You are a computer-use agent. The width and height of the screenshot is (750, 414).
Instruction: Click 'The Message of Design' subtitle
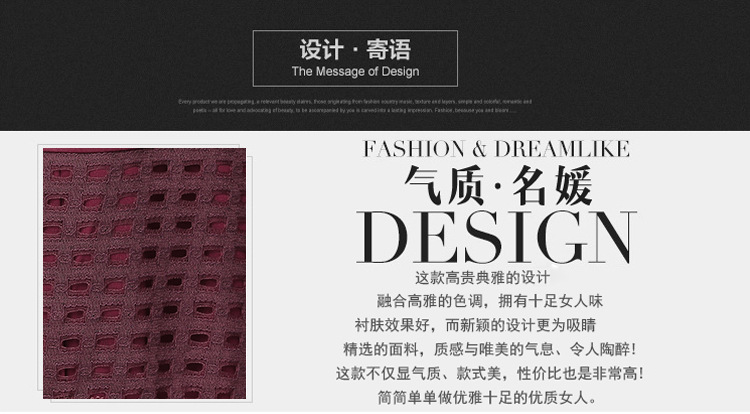pyautogui.click(x=355, y=72)
